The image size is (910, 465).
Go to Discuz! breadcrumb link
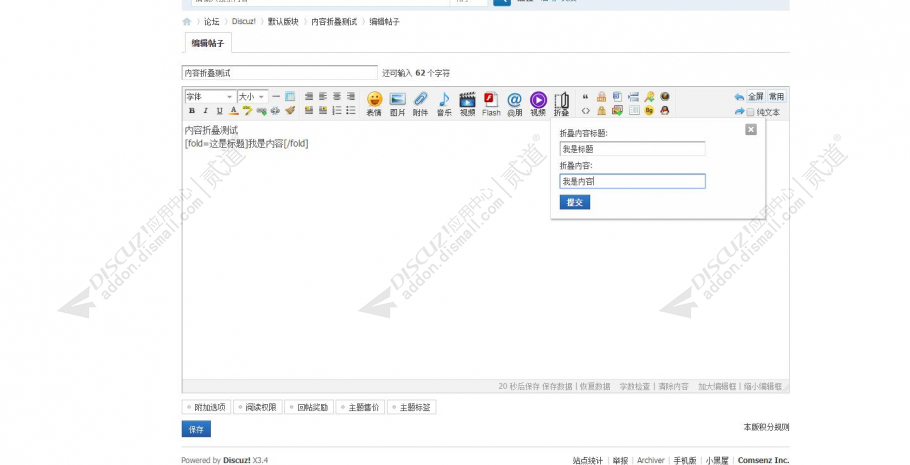[244, 21]
